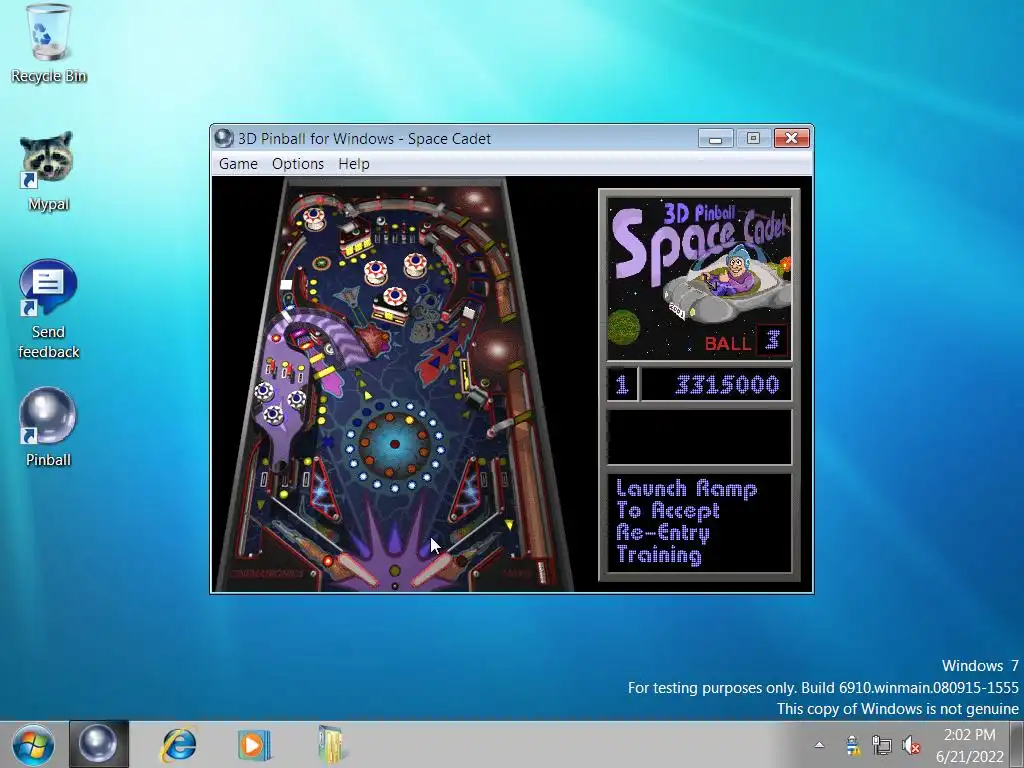
Task: Close the 3D Pinball window
Action: coord(792,138)
